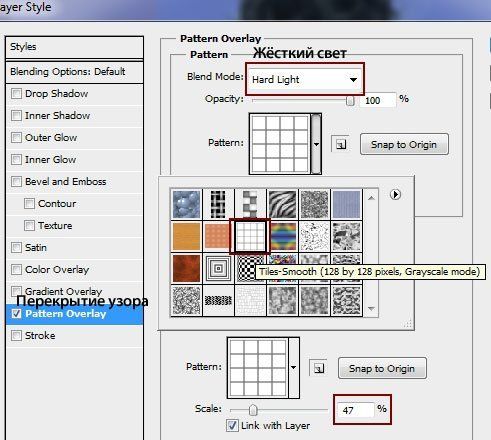491x440 pixels.
Task: Enable the Bevel and Emboss checkbox
Action: click(16, 181)
